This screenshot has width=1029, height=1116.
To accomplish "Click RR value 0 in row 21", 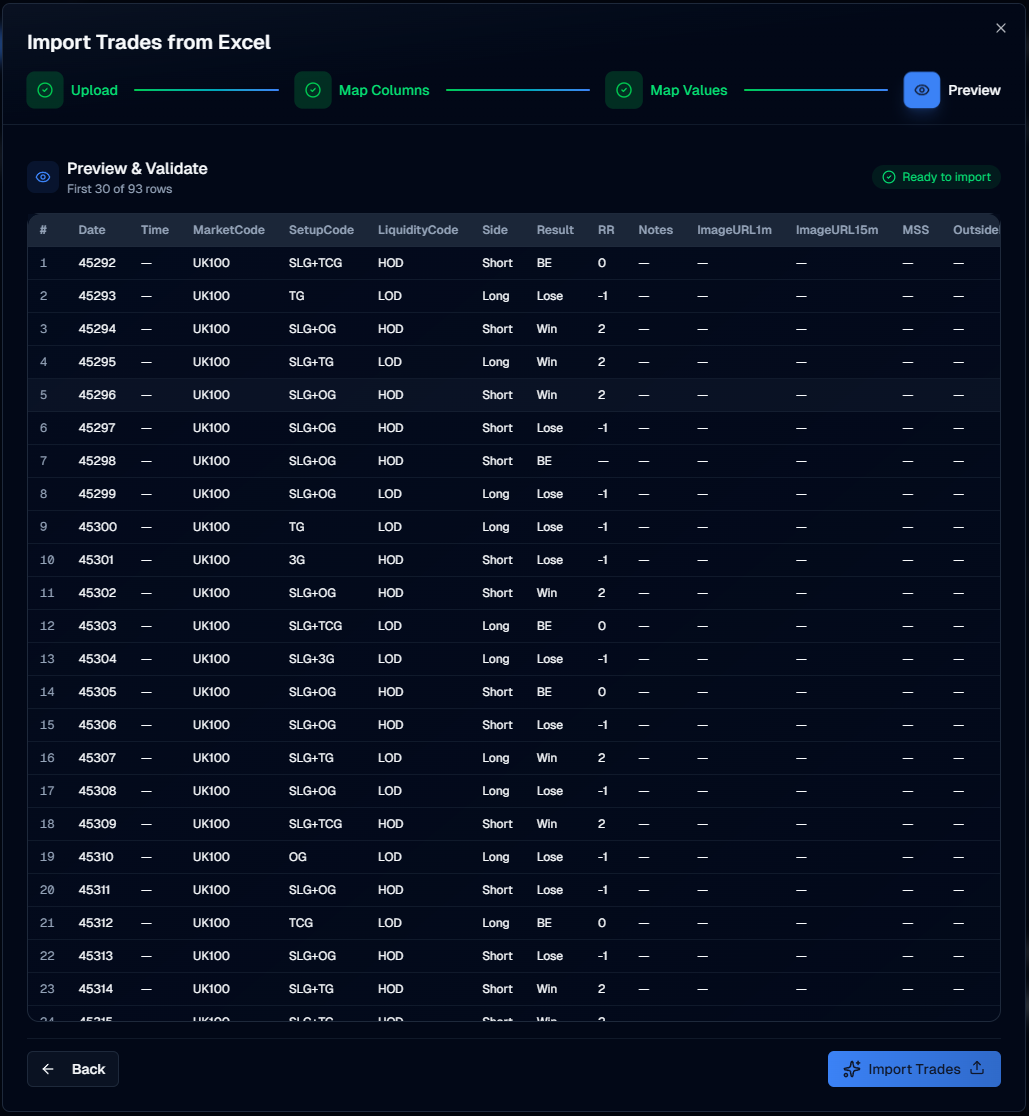I will click(602, 922).
